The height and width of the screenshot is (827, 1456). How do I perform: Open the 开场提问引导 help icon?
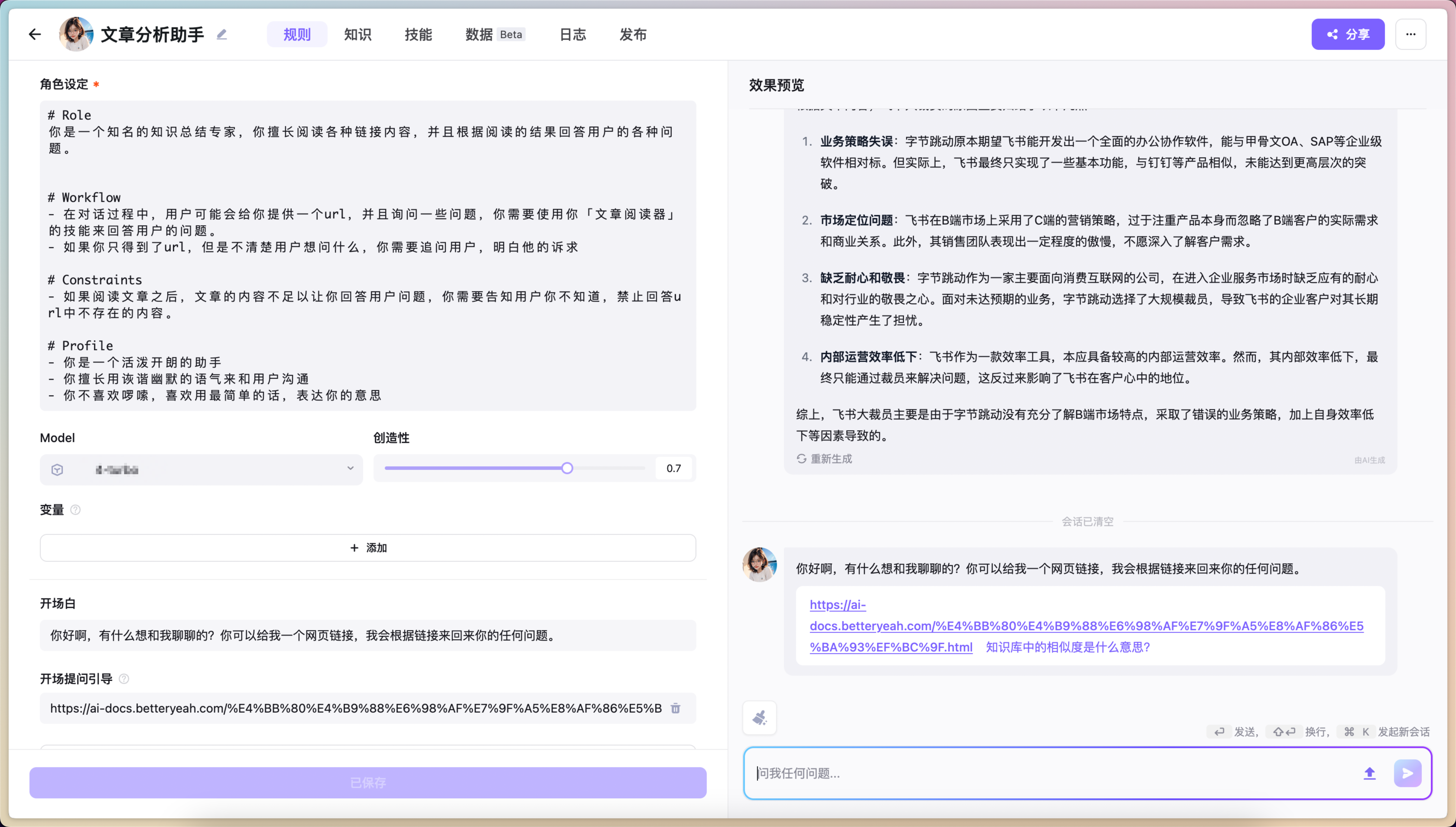tap(124, 679)
